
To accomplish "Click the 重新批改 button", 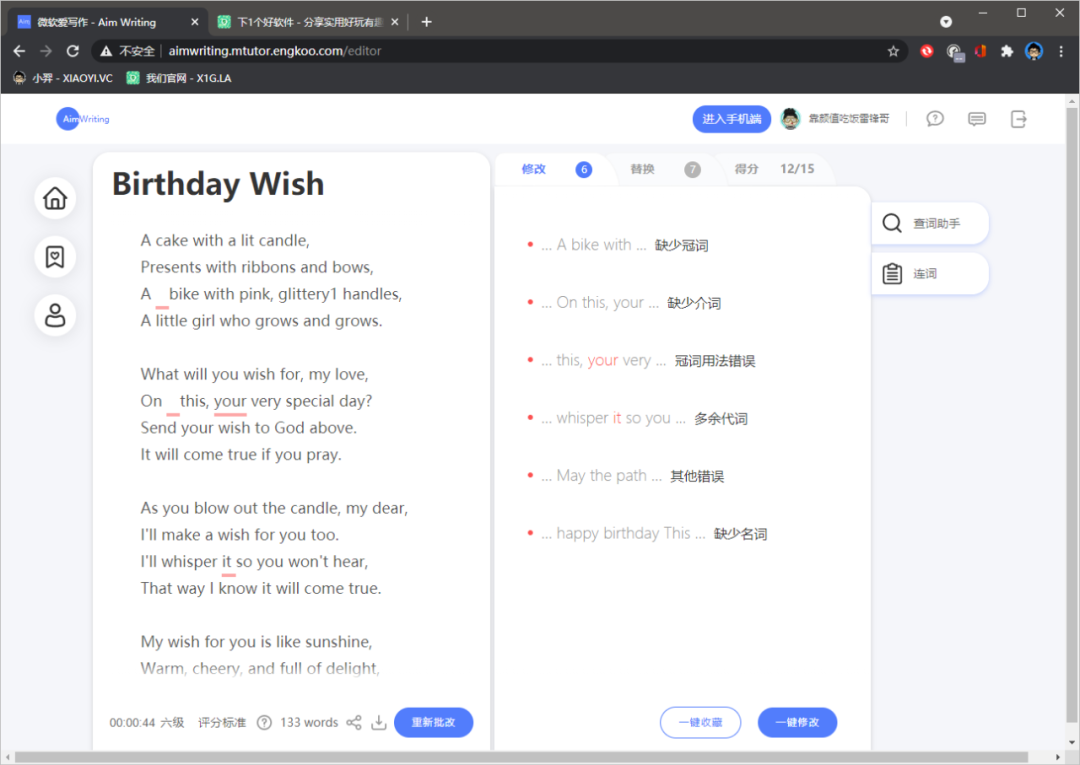I will tap(433, 722).
